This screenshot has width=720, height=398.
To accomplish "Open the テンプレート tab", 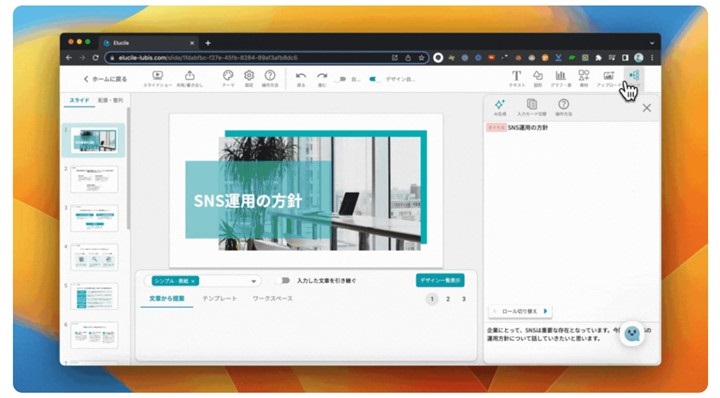I will coord(219,299).
